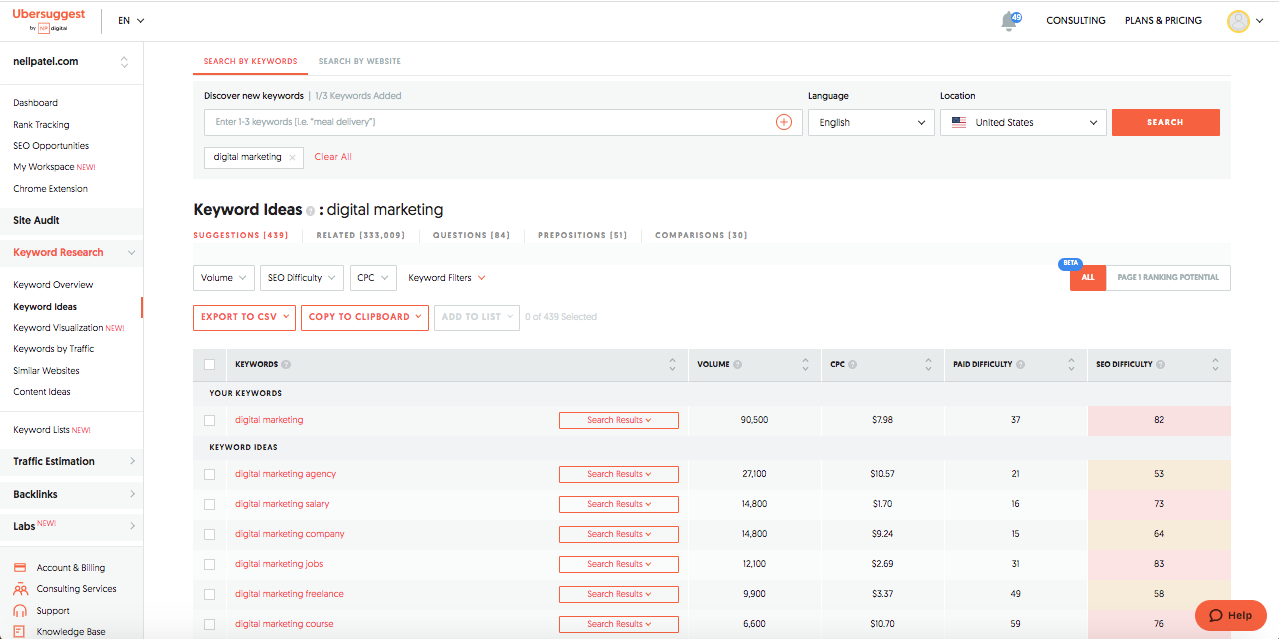The width and height of the screenshot is (1279, 639).
Task: Click the Consulting Services people icon
Action: pos(20,589)
